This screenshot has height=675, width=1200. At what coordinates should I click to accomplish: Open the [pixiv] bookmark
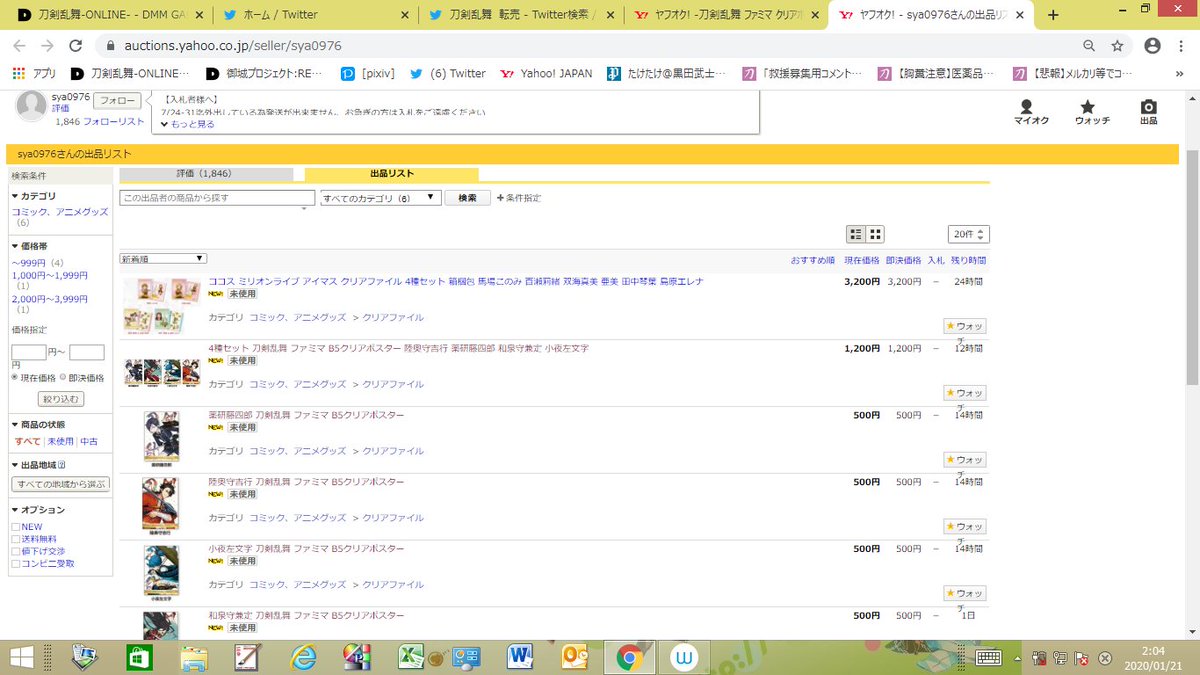coord(370,73)
